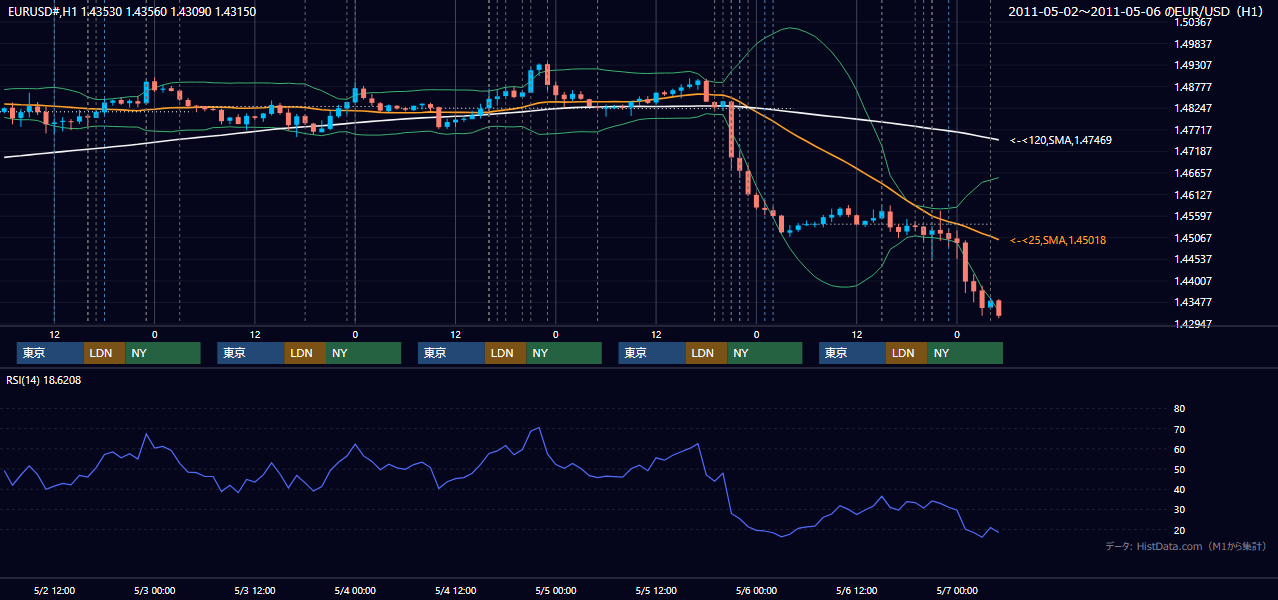The image size is (1278, 600).
Task: Click the 1.45067 price axis label
Action: 1193,238
